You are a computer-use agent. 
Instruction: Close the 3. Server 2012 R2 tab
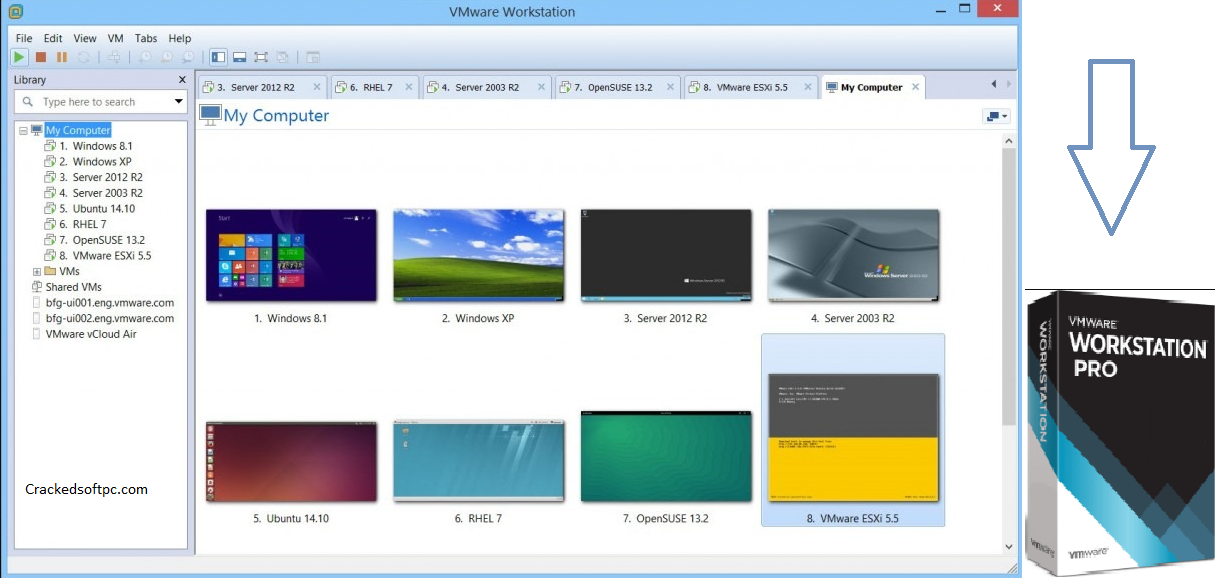tap(316, 87)
